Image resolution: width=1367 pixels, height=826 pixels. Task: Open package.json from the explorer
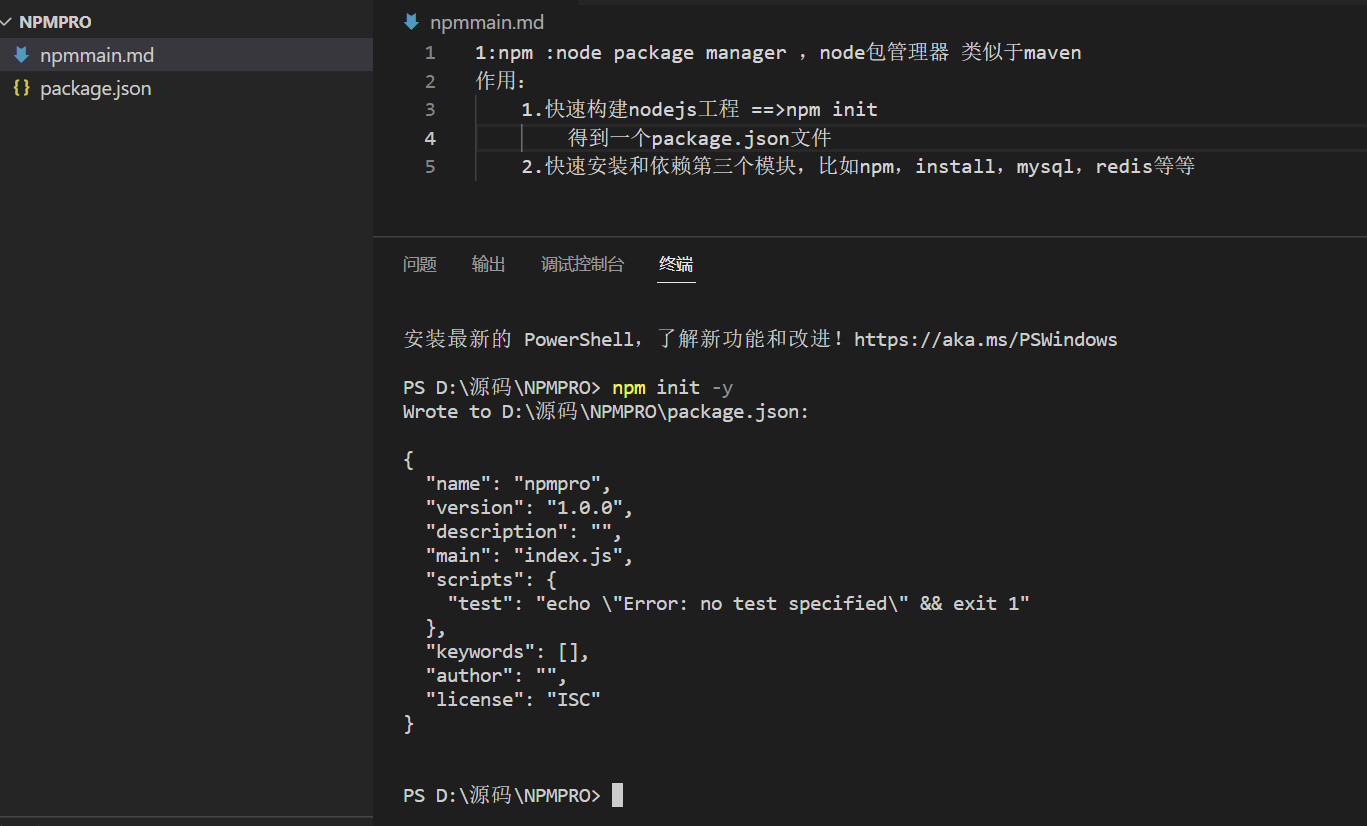[x=95, y=88]
